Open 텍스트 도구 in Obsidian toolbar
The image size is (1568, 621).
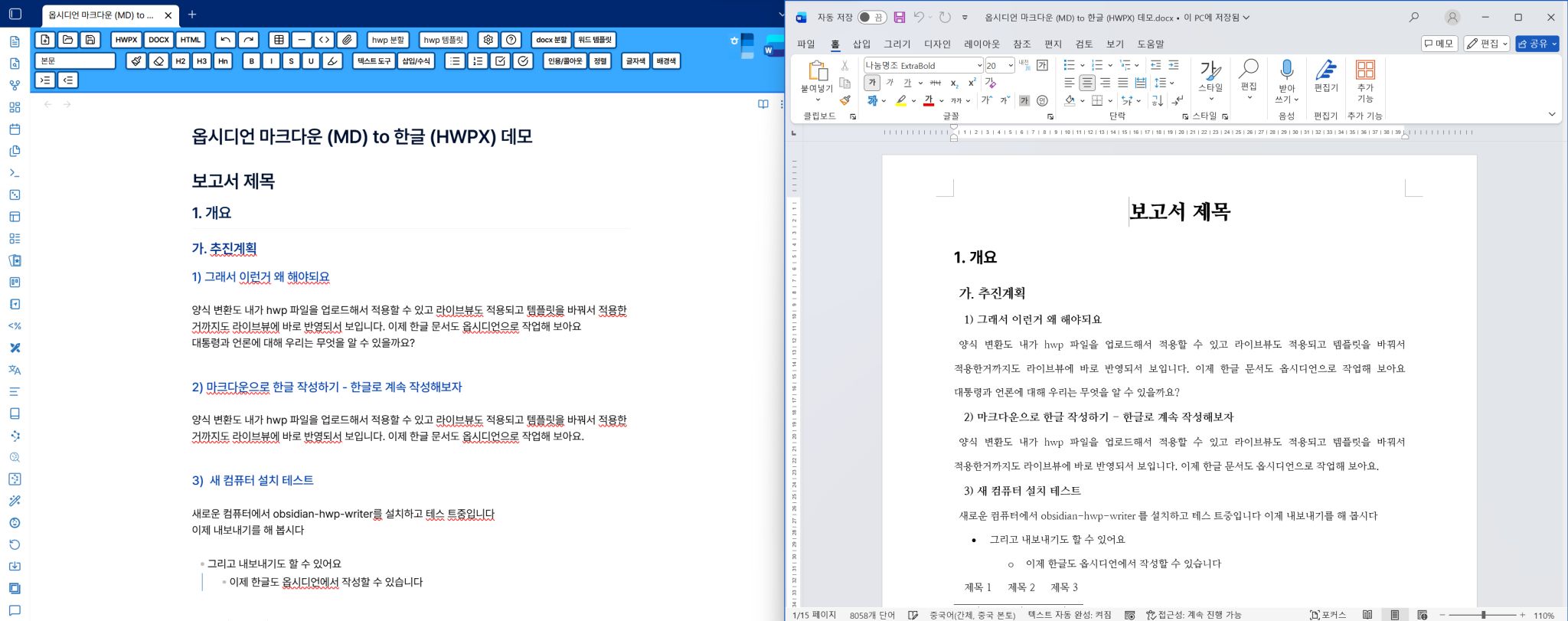click(x=374, y=60)
